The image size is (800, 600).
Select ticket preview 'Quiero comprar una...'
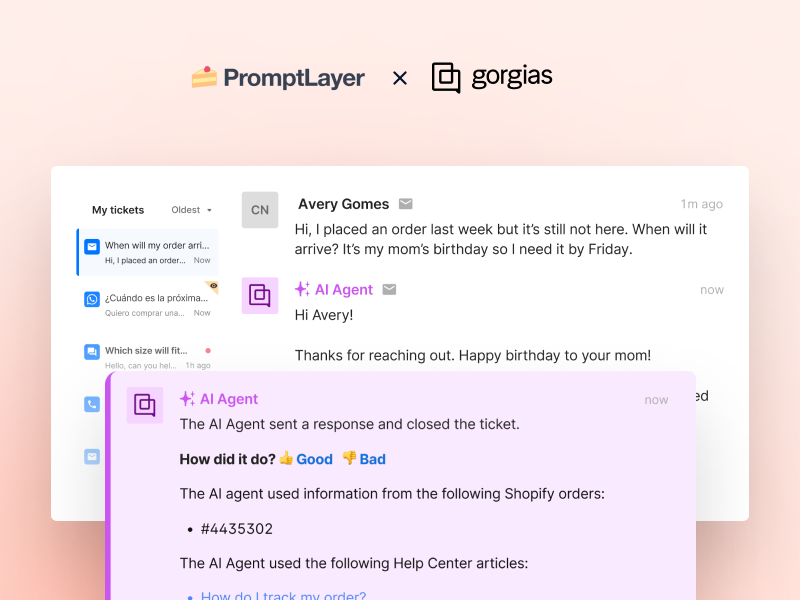144,313
